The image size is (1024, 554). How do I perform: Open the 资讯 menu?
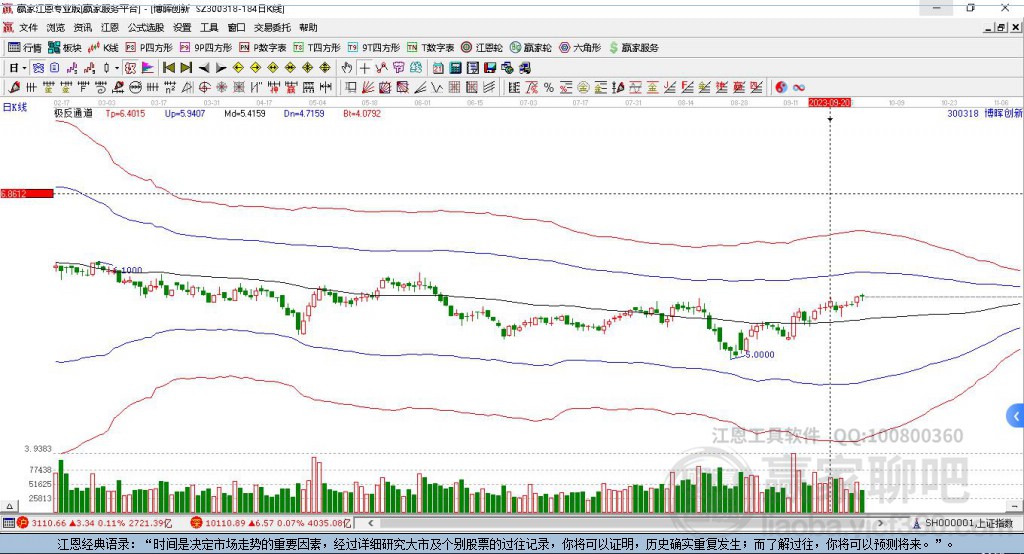82,27
